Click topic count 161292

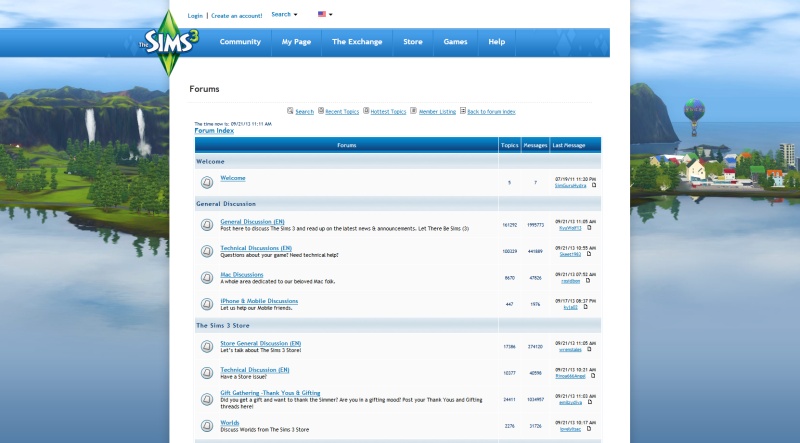point(510,225)
